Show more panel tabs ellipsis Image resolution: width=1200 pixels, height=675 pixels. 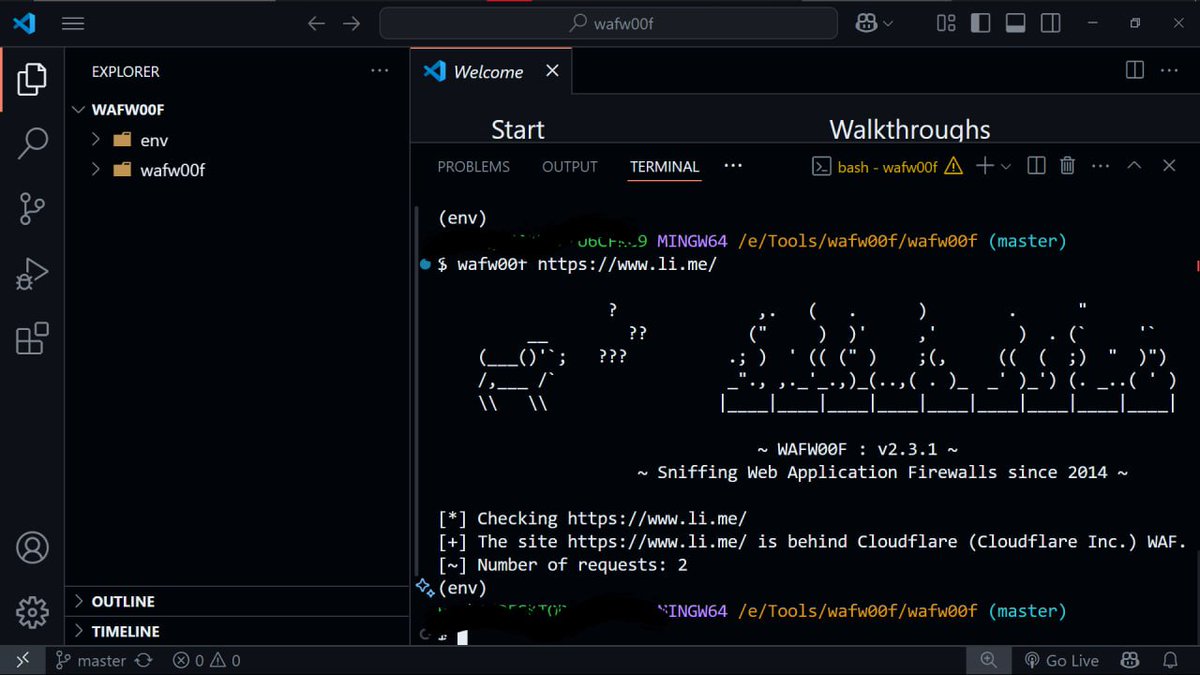pyautogui.click(x=733, y=166)
